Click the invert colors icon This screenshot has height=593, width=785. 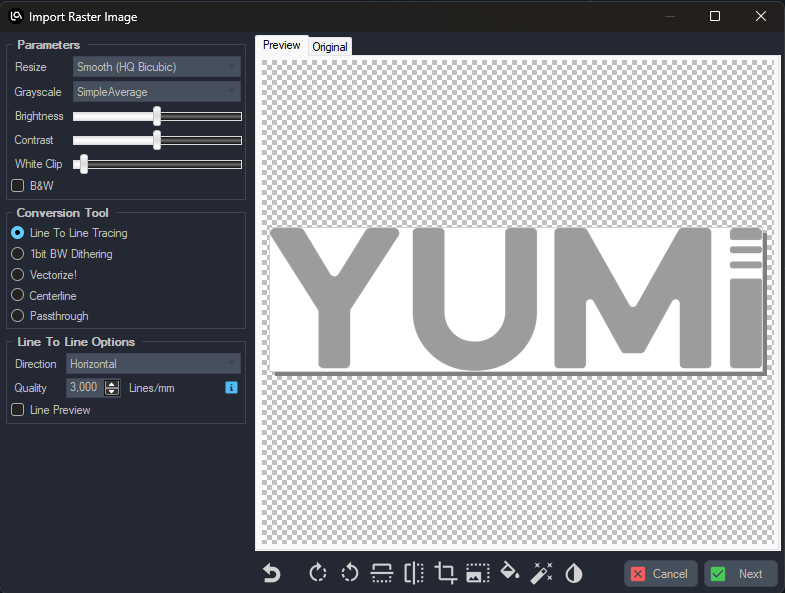pos(574,573)
